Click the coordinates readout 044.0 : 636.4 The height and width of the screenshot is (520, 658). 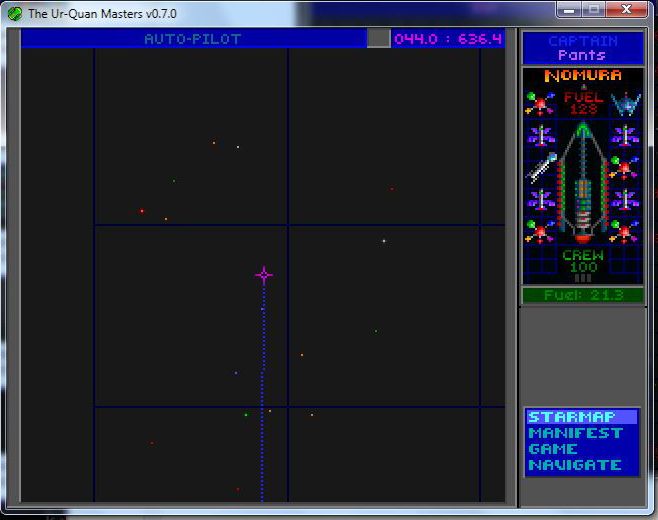point(448,39)
